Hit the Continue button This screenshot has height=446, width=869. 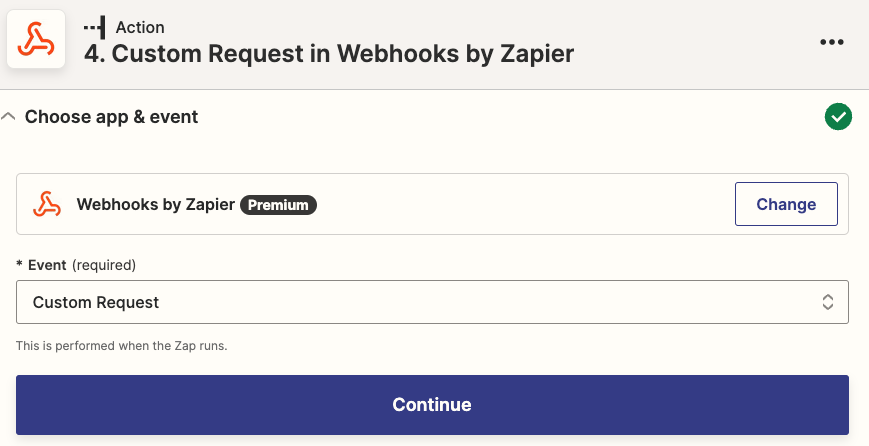point(432,405)
